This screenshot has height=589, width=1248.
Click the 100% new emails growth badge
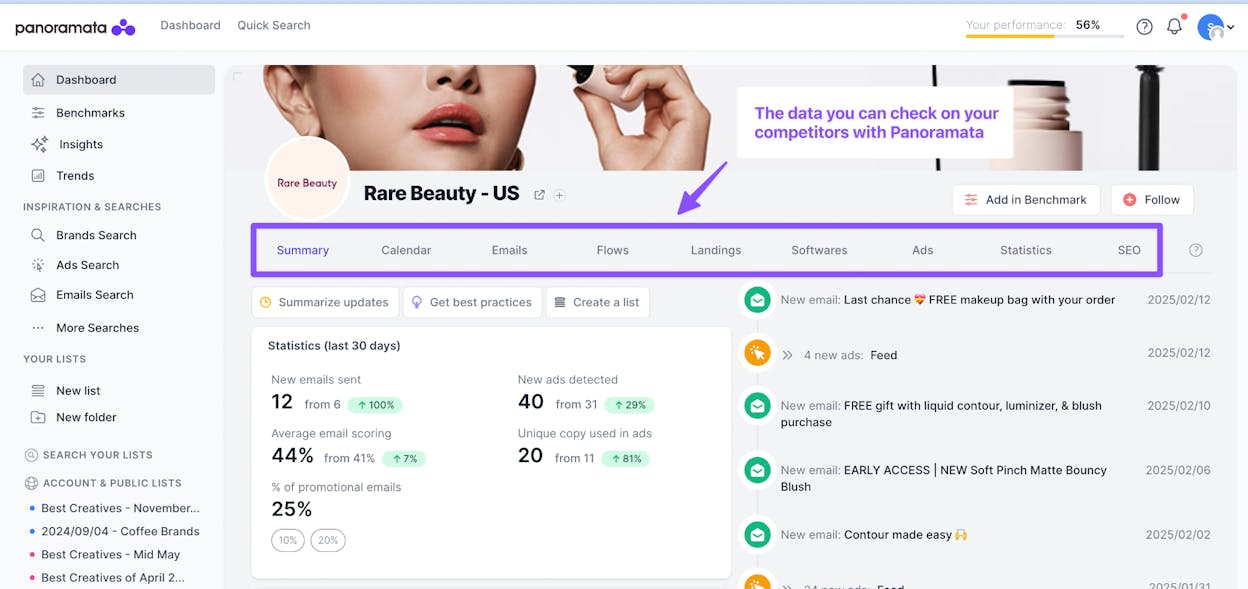coord(375,405)
